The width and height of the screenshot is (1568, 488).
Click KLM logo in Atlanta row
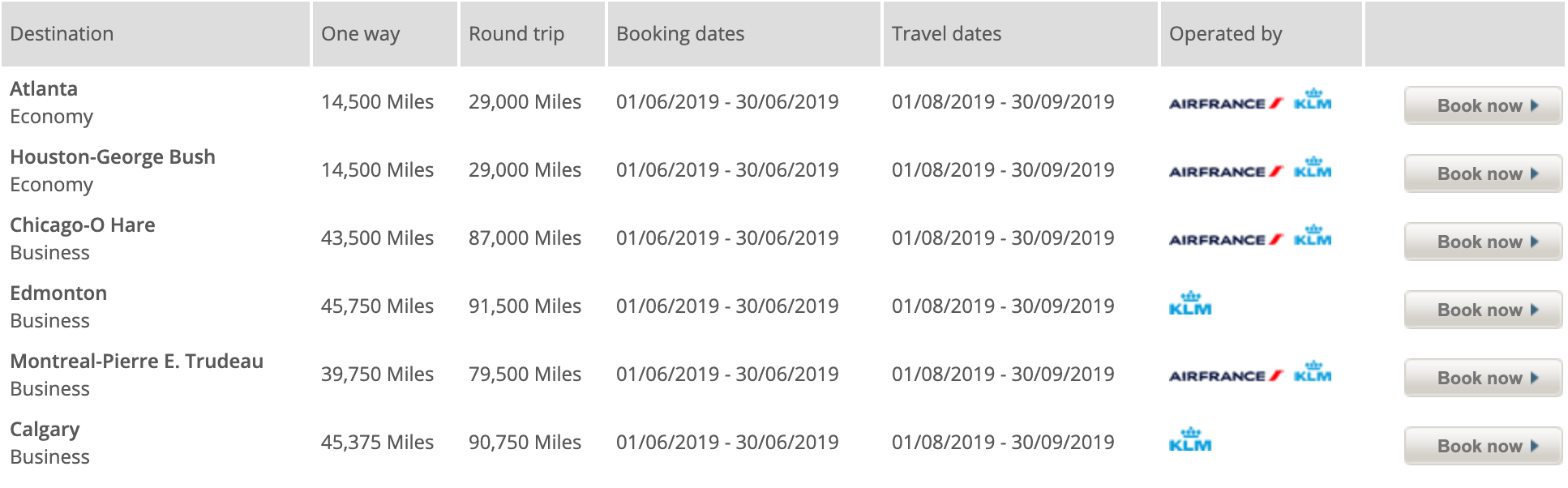[x=1313, y=101]
